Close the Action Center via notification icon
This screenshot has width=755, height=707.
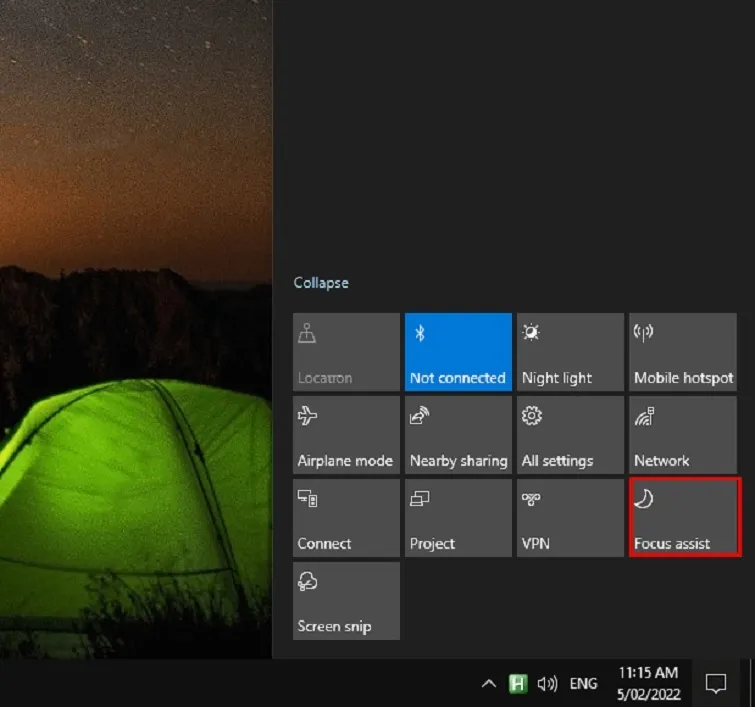tap(715, 684)
